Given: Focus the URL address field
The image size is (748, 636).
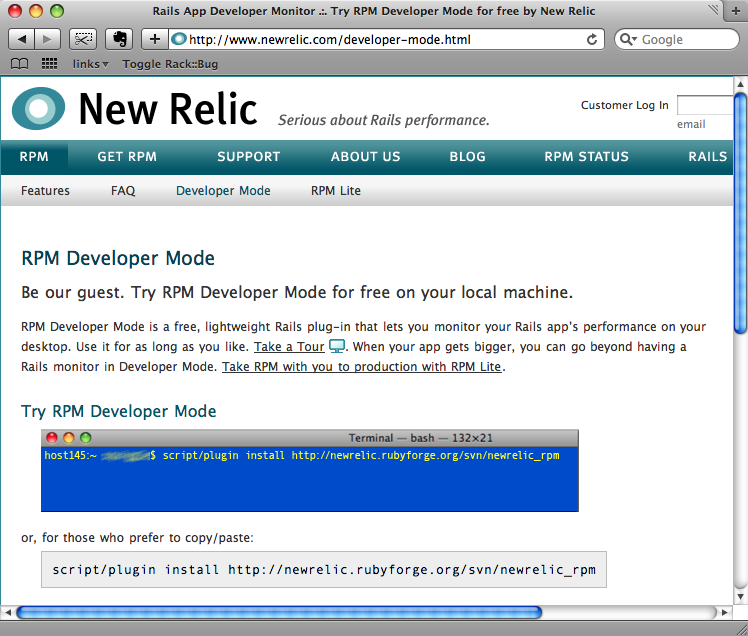Looking at the screenshot, I should click(x=384, y=39).
